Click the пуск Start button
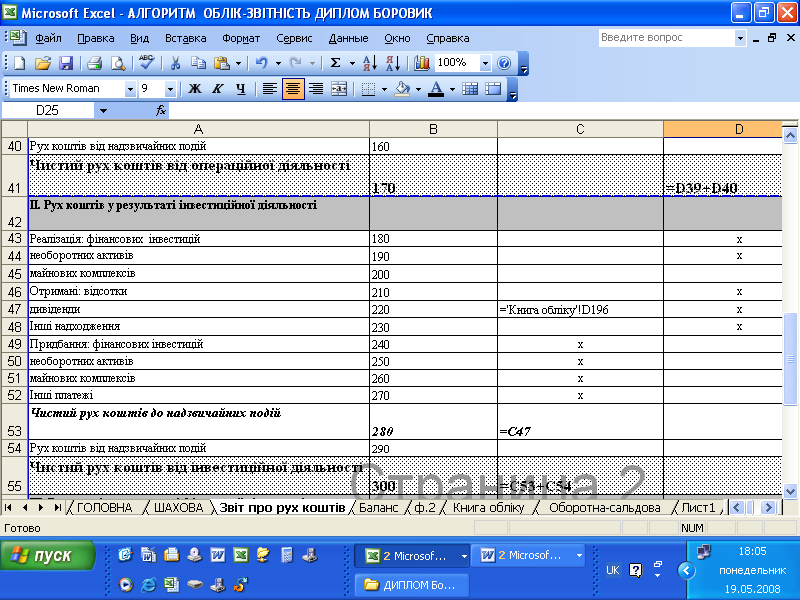Image resolution: width=800 pixels, height=600 pixels. (48, 555)
